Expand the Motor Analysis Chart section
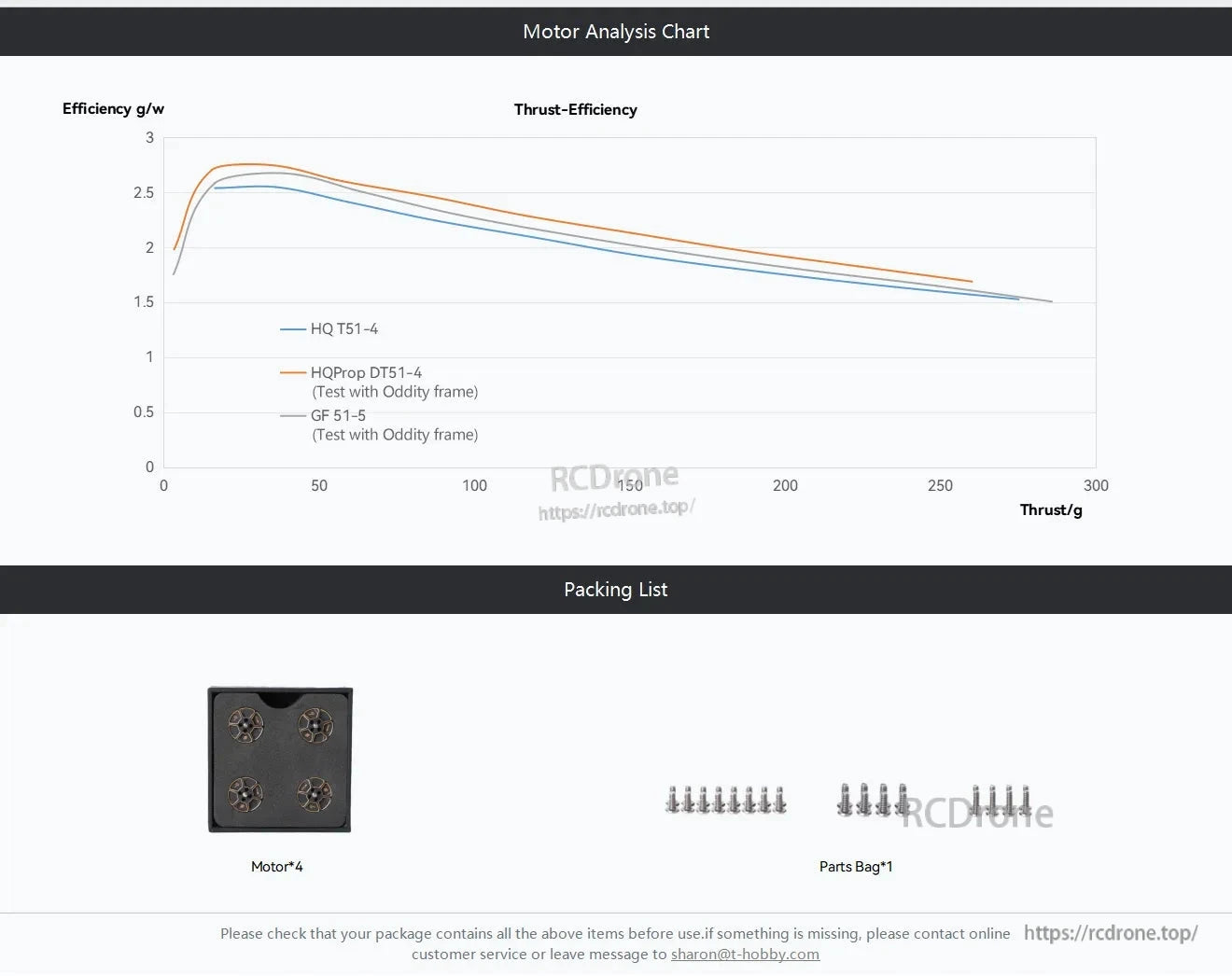1232x976 pixels. pyautogui.click(x=616, y=31)
